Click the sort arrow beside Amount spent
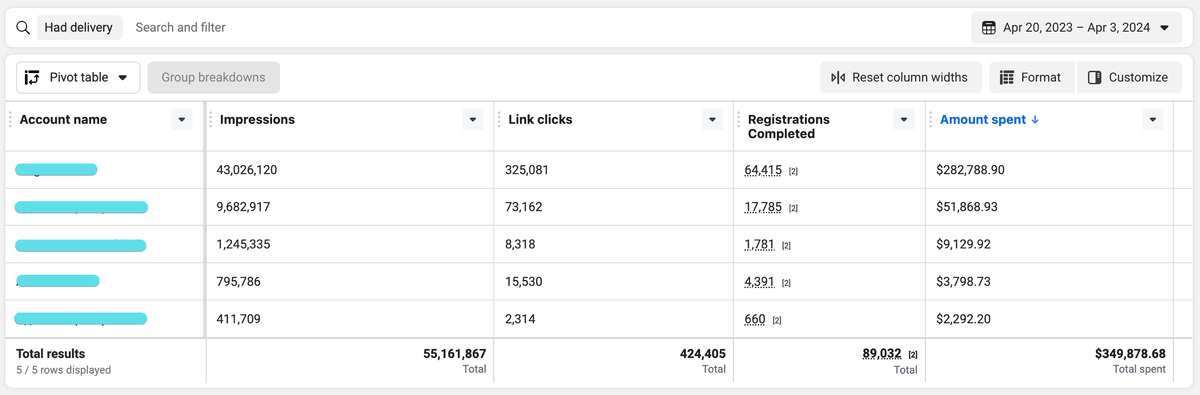 (1035, 119)
